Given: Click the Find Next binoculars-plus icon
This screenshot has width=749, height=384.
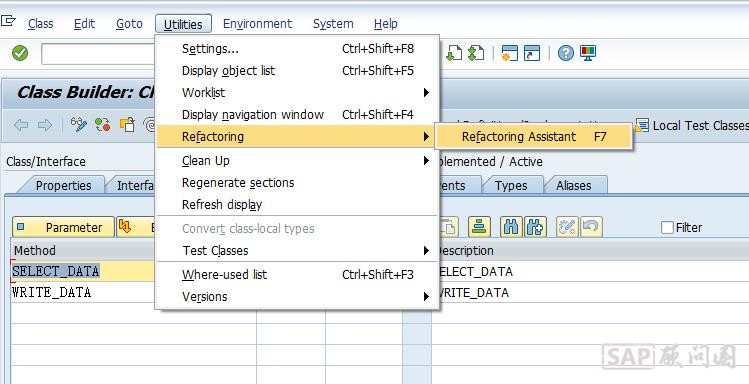Looking at the screenshot, I should tap(535, 227).
